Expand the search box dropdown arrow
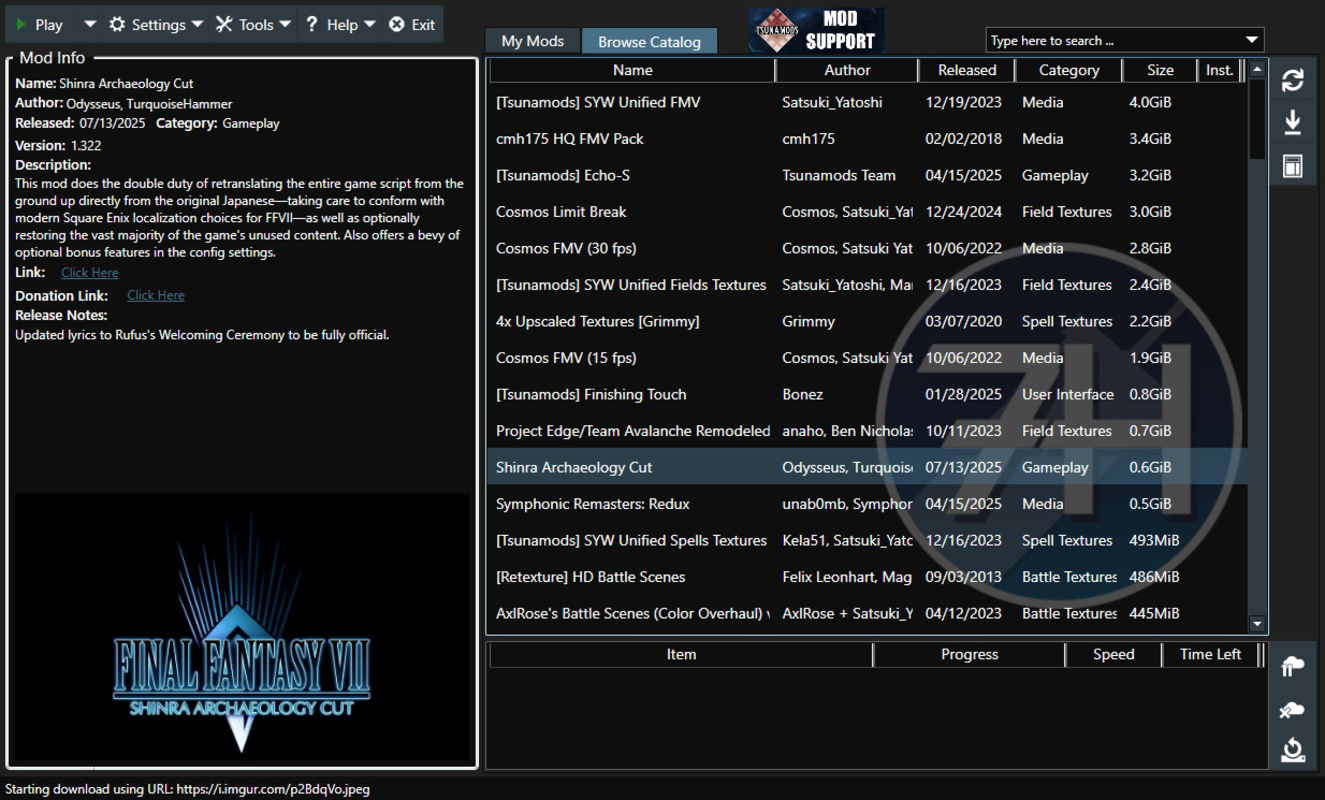This screenshot has width=1325, height=800. coord(1252,40)
